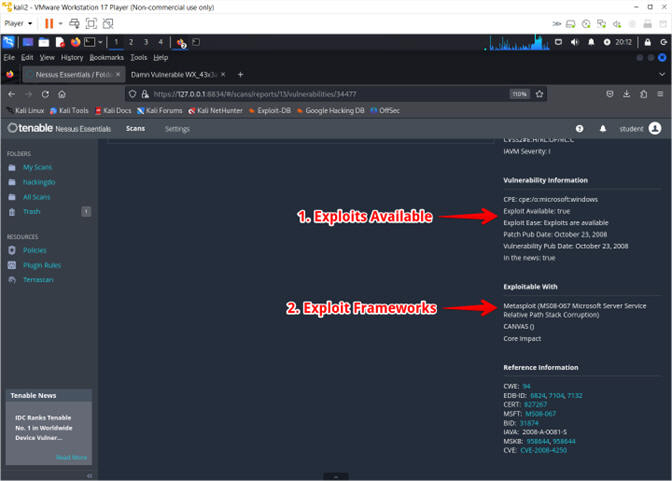Collapse the Nessus sidebar with the bottom arrow
Screen dimensions: 672x481
click(x=89, y=475)
